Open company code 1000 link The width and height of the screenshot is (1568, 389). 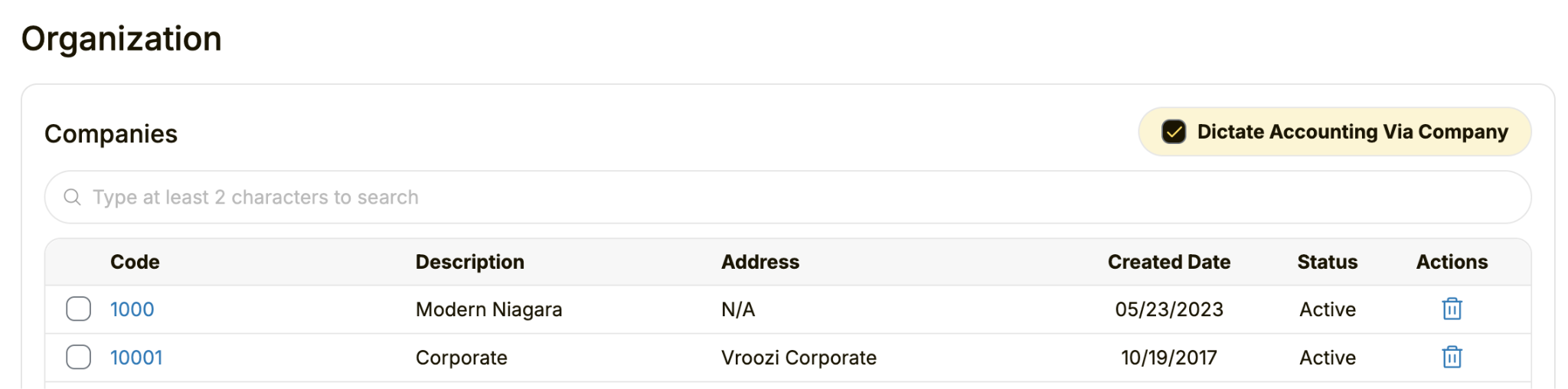132,309
